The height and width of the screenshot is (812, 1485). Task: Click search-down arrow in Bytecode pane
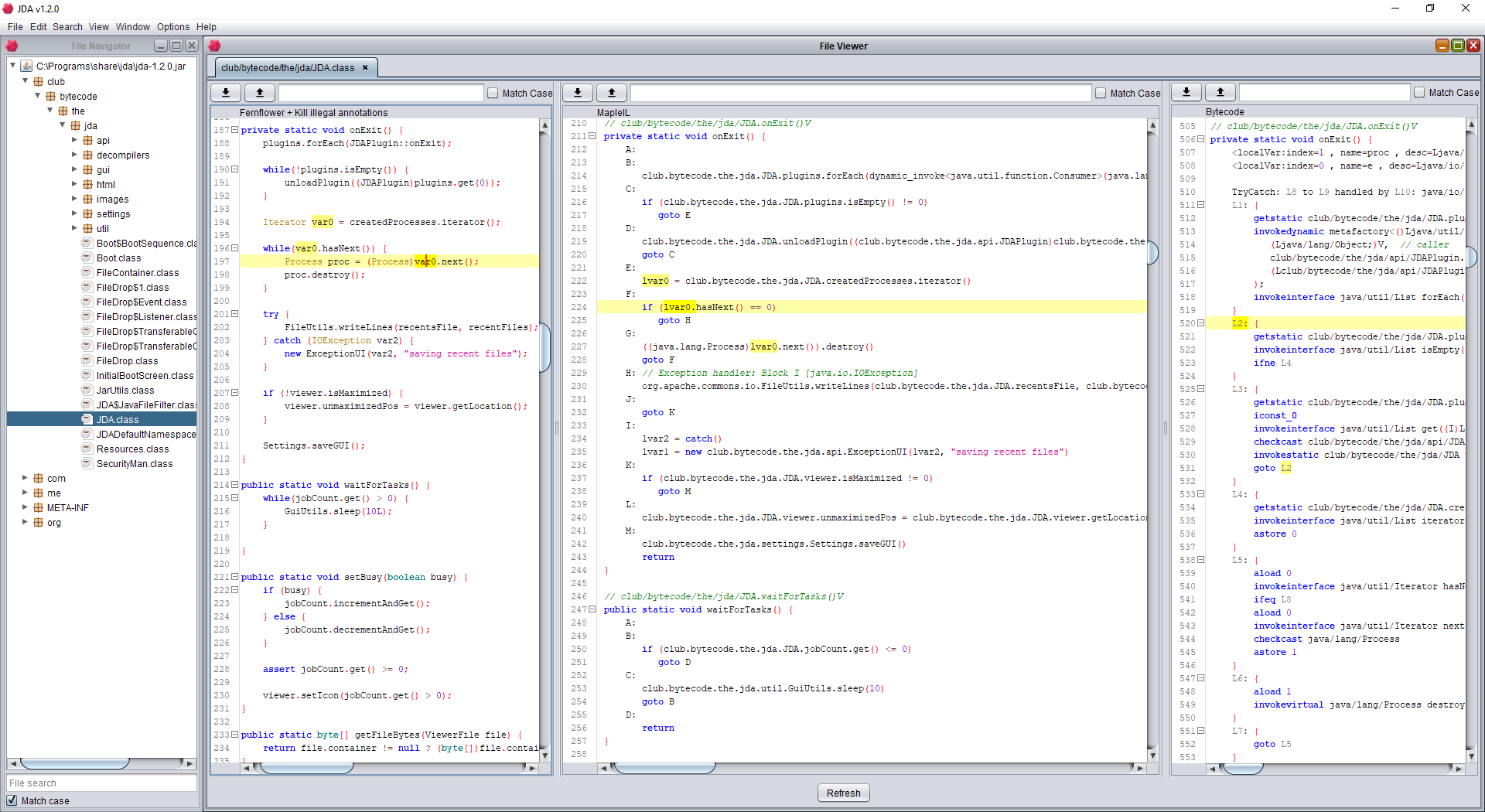1186,93
